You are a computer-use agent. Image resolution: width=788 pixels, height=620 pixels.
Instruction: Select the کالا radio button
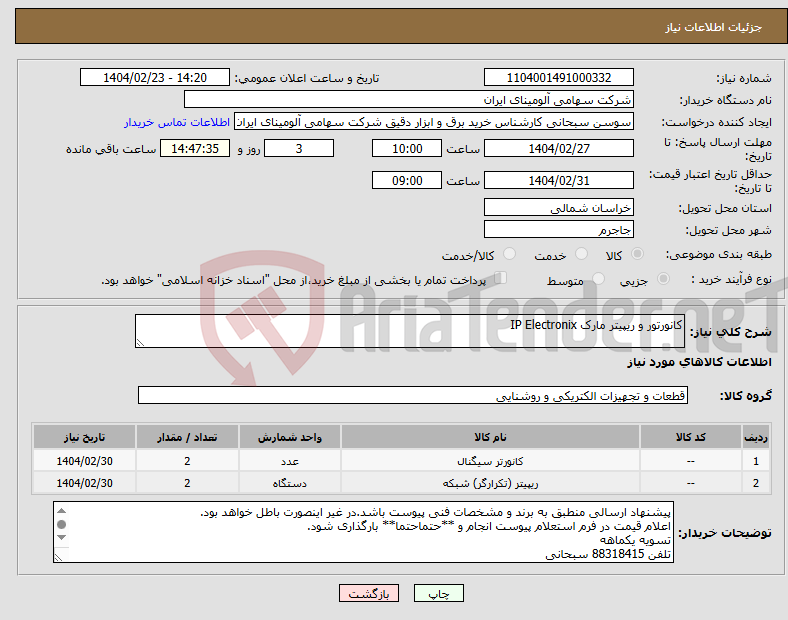[637, 254]
